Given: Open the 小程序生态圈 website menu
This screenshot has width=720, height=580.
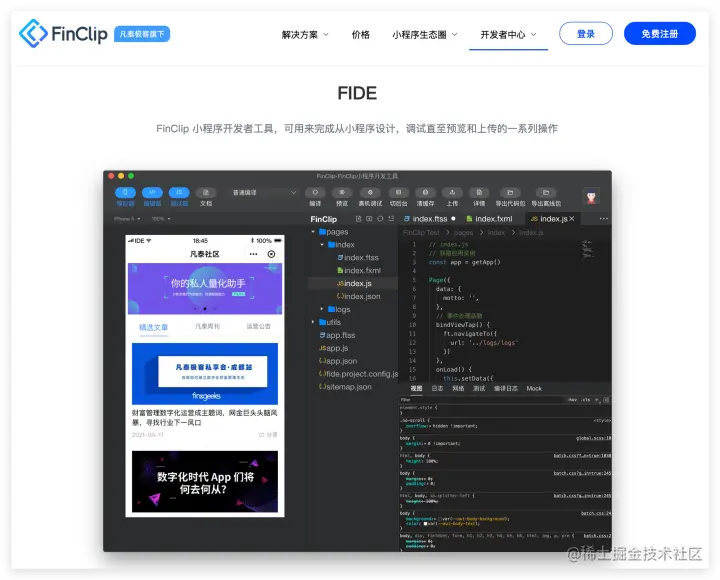Looking at the screenshot, I should click(x=424, y=35).
